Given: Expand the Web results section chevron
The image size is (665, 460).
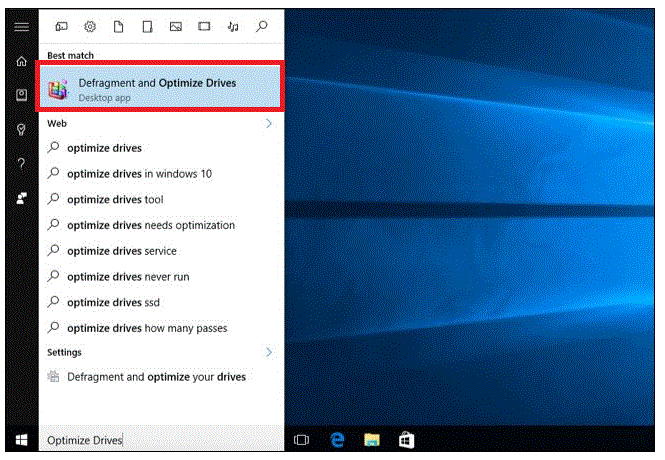Looking at the screenshot, I should click(x=269, y=123).
